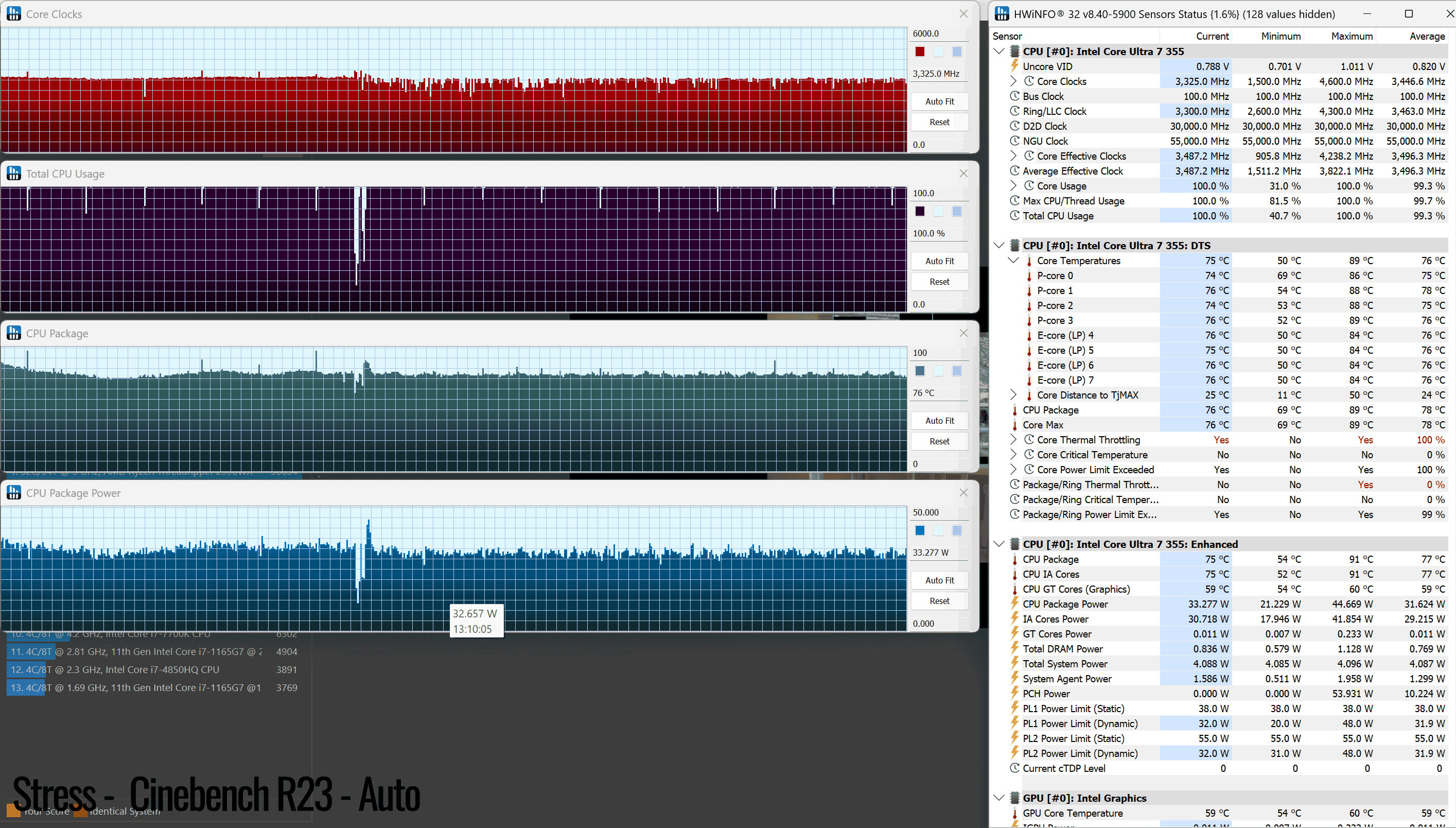The width and height of the screenshot is (1456, 828).
Task: Click the clock icon beside Ring/LLC Clock
Action: (x=1014, y=111)
